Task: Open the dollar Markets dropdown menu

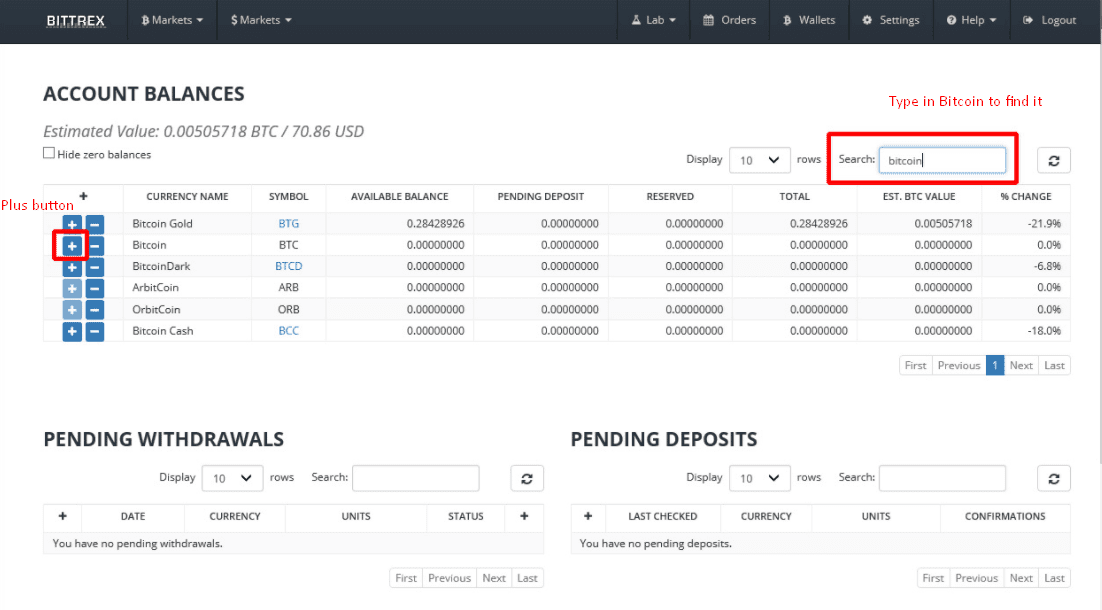Action: [x=261, y=20]
